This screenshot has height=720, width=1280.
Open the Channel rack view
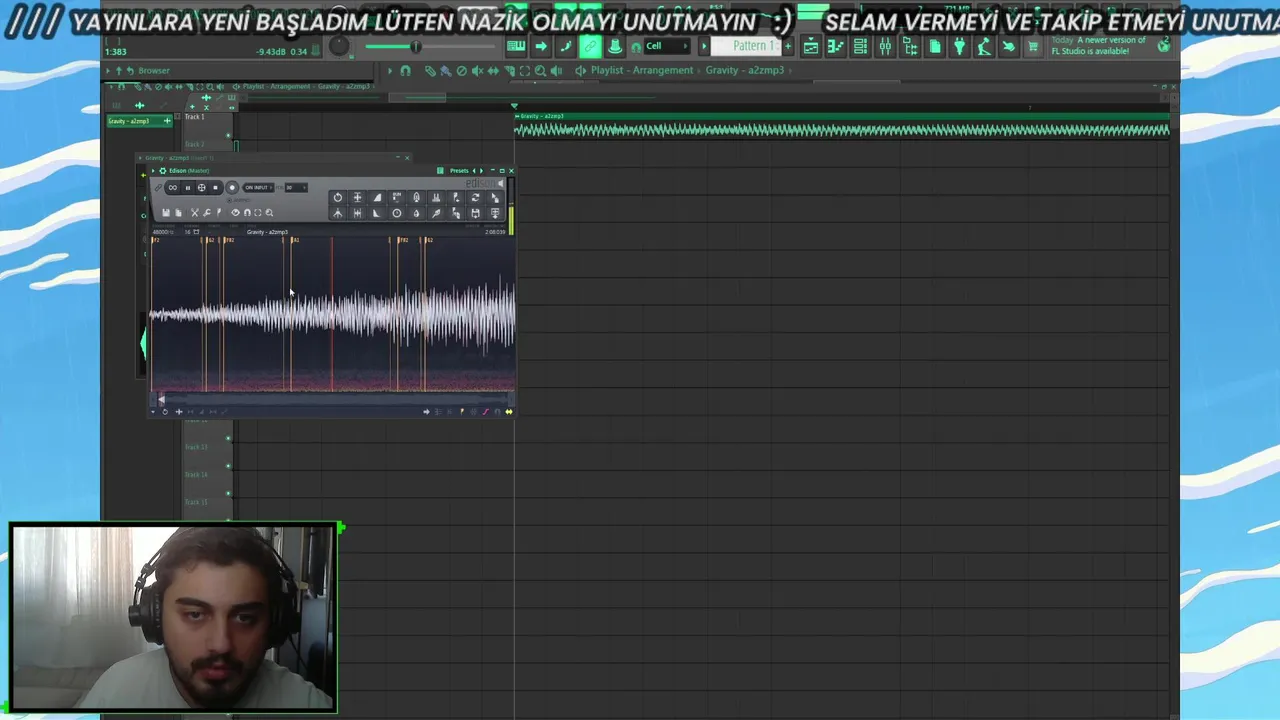pyautogui.click(x=860, y=46)
